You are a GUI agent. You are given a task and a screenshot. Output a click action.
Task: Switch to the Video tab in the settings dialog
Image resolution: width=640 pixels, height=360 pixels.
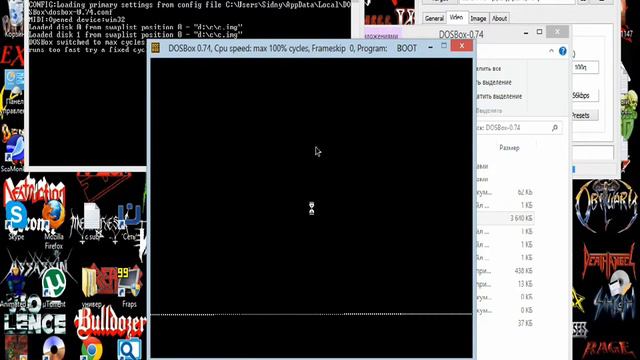[x=456, y=17]
